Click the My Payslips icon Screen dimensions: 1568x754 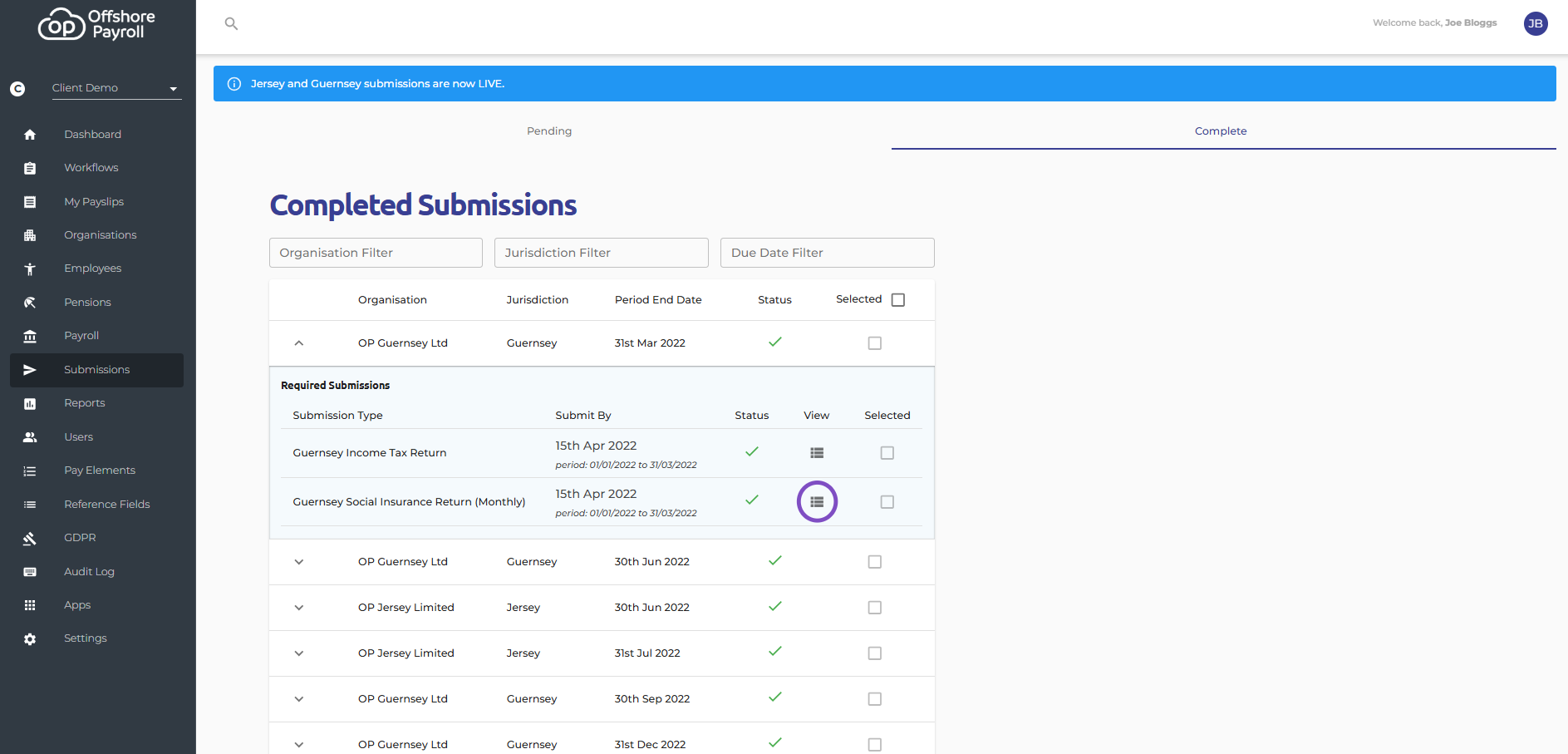pos(30,202)
